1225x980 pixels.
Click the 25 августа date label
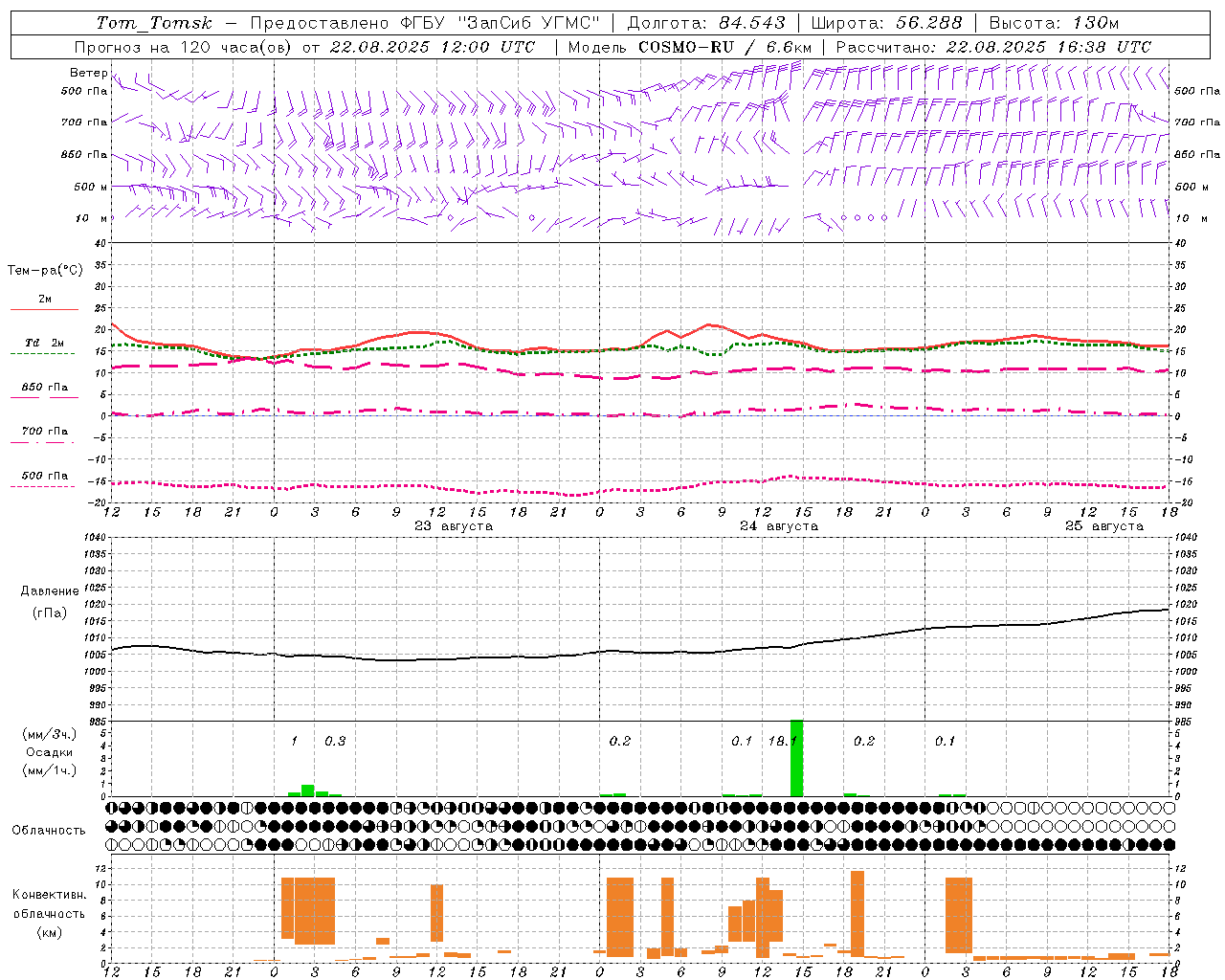pos(1104,526)
